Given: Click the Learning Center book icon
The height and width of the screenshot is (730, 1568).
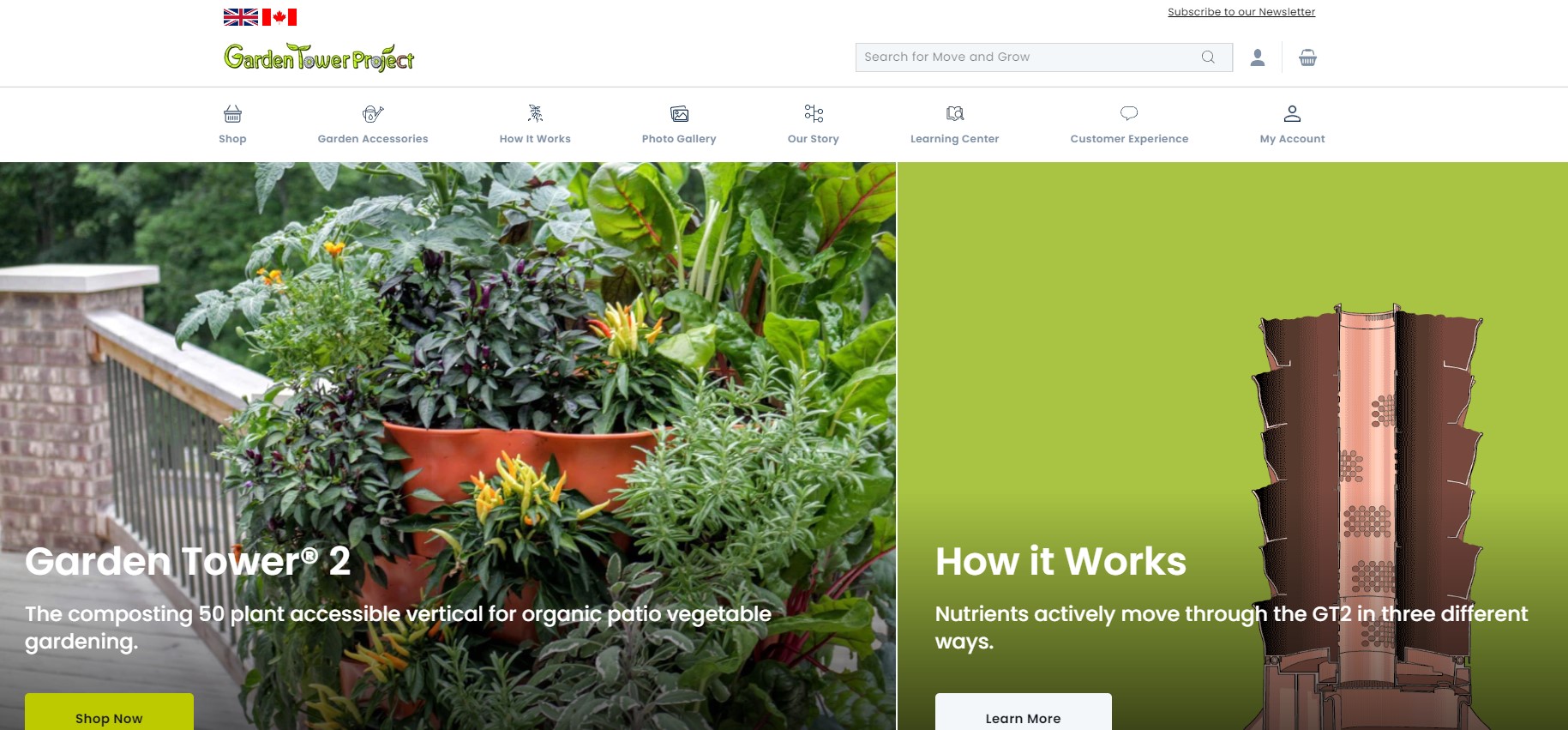Looking at the screenshot, I should tap(955, 113).
